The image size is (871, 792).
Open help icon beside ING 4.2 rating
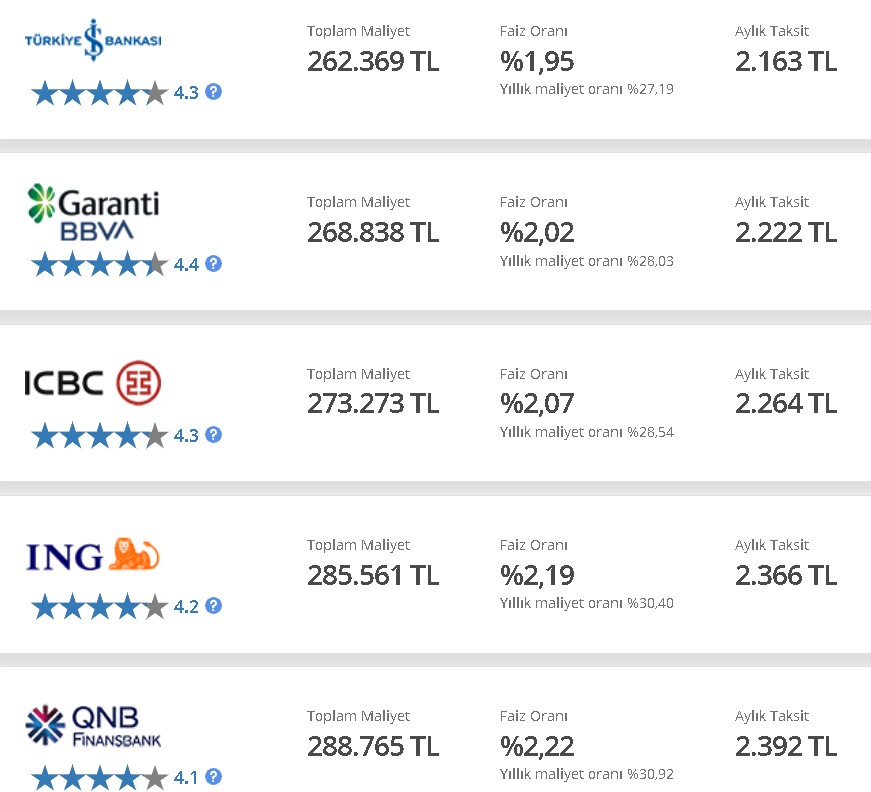(213, 605)
